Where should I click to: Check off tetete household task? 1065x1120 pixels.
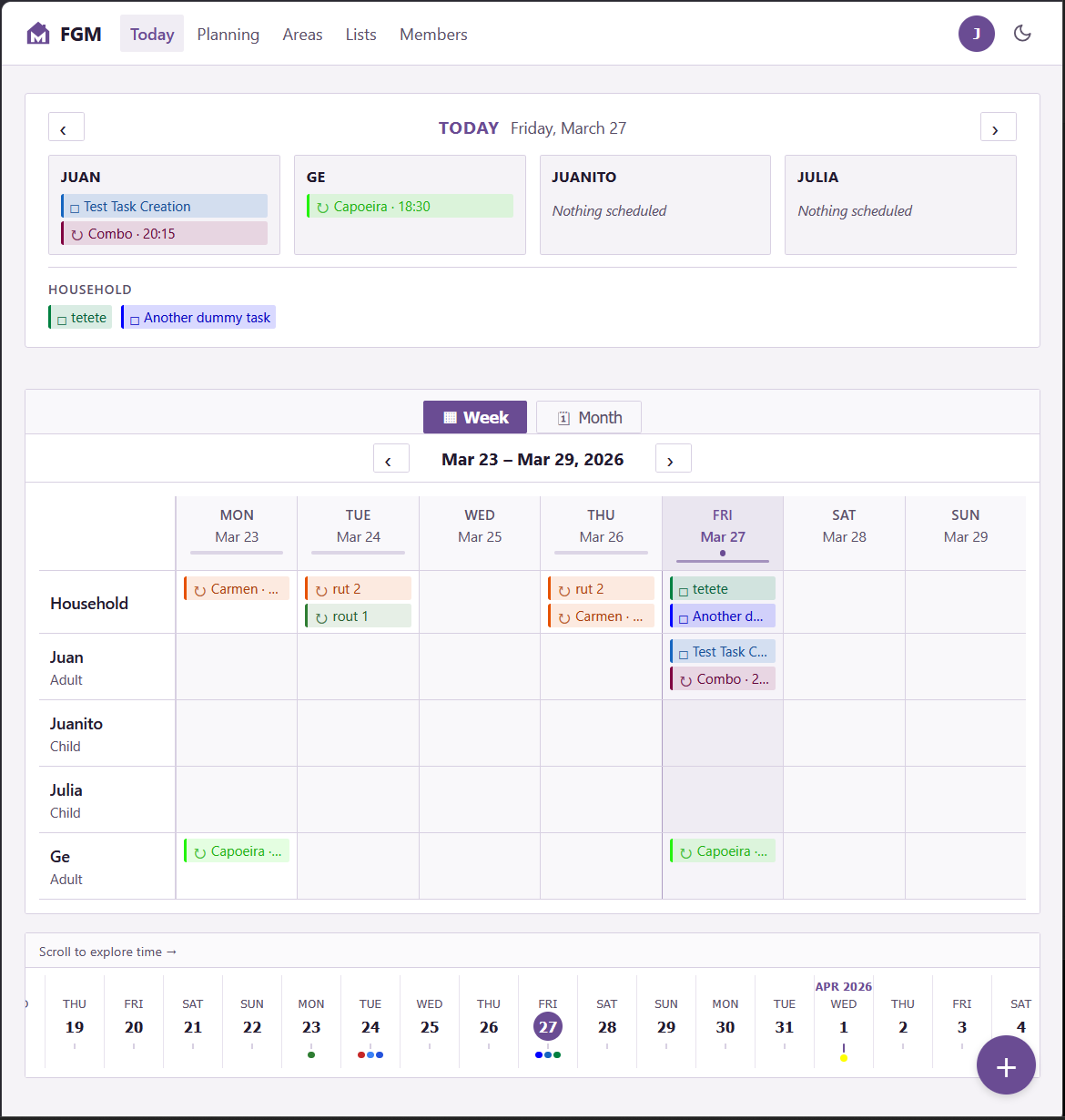pos(62,319)
